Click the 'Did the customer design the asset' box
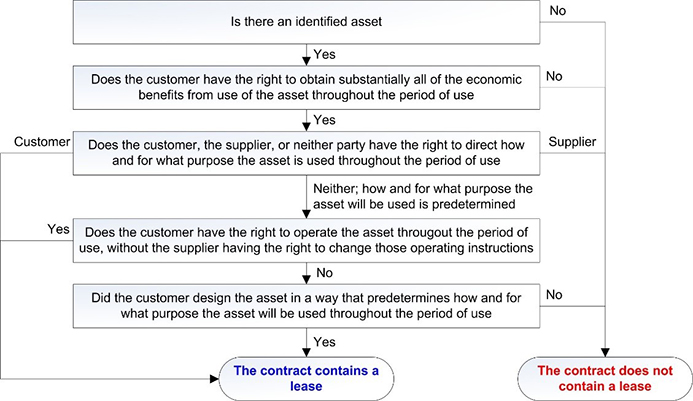 pyautogui.click(x=306, y=306)
